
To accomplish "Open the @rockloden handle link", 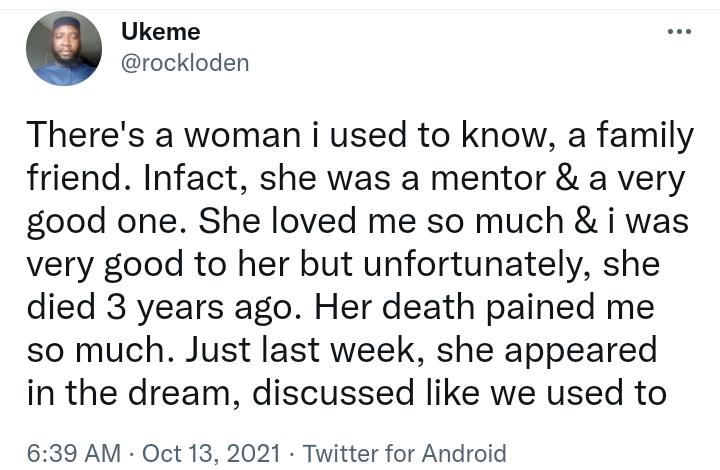I will point(185,63).
